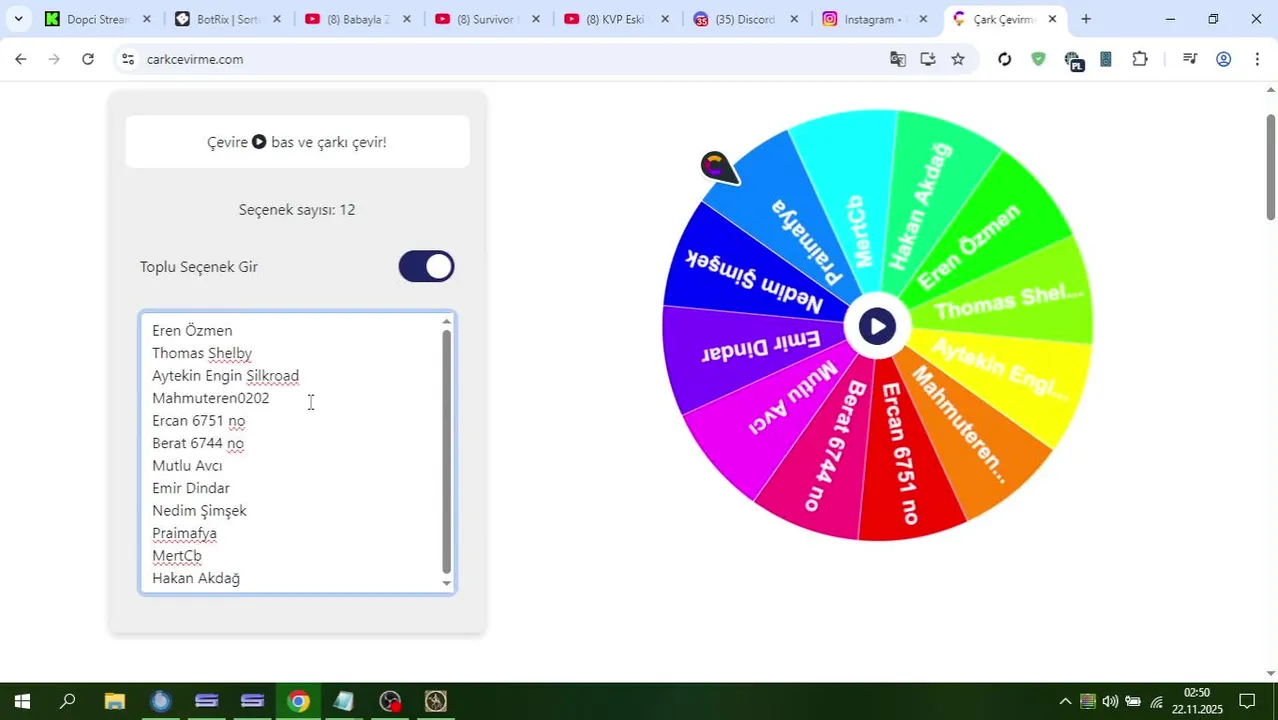View site information icon in address bar
The width and height of the screenshot is (1278, 720).
point(127,59)
